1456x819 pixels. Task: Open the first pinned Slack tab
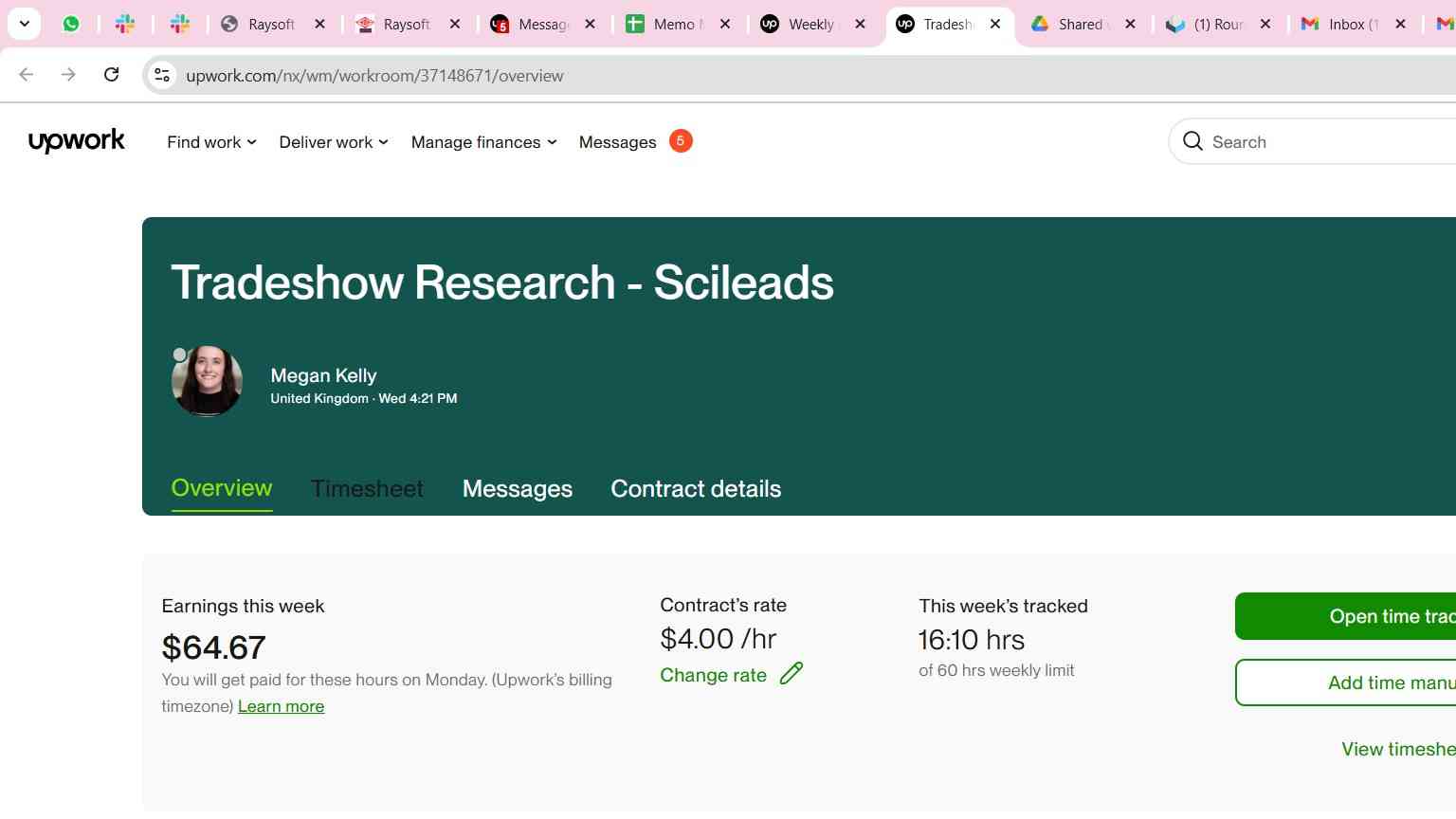pyautogui.click(x=125, y=24)
